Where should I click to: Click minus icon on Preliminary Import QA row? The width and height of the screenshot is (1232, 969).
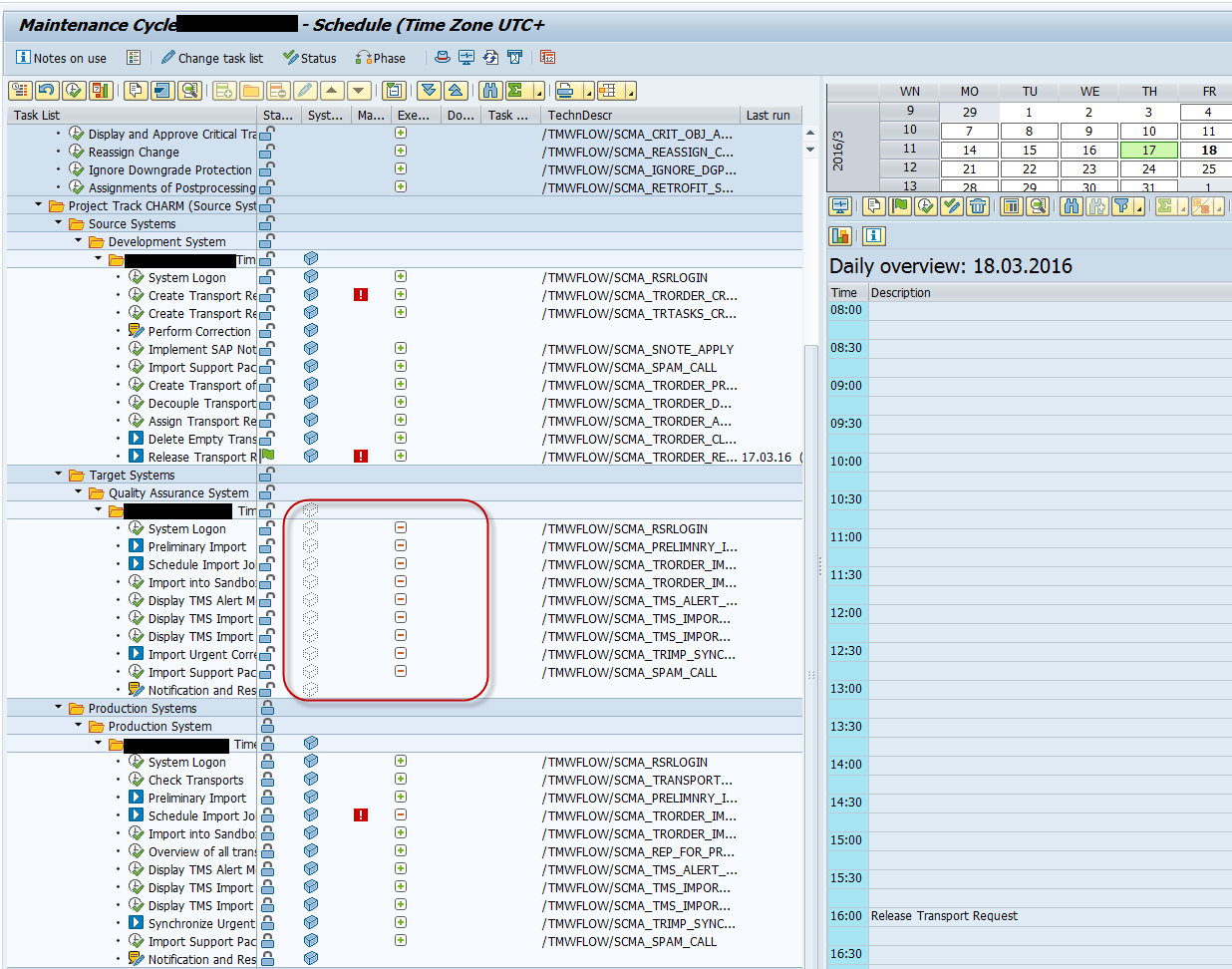coord(401,545)
